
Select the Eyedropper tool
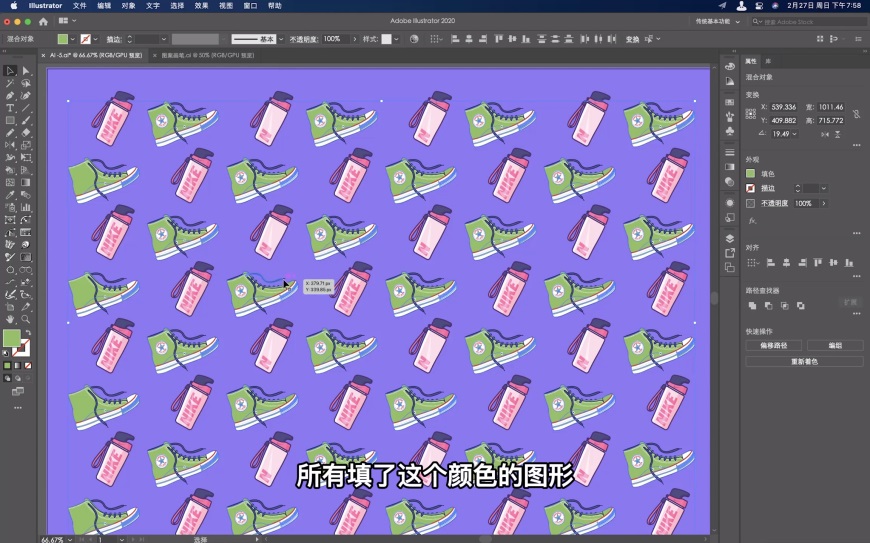(x=9, y=195)
